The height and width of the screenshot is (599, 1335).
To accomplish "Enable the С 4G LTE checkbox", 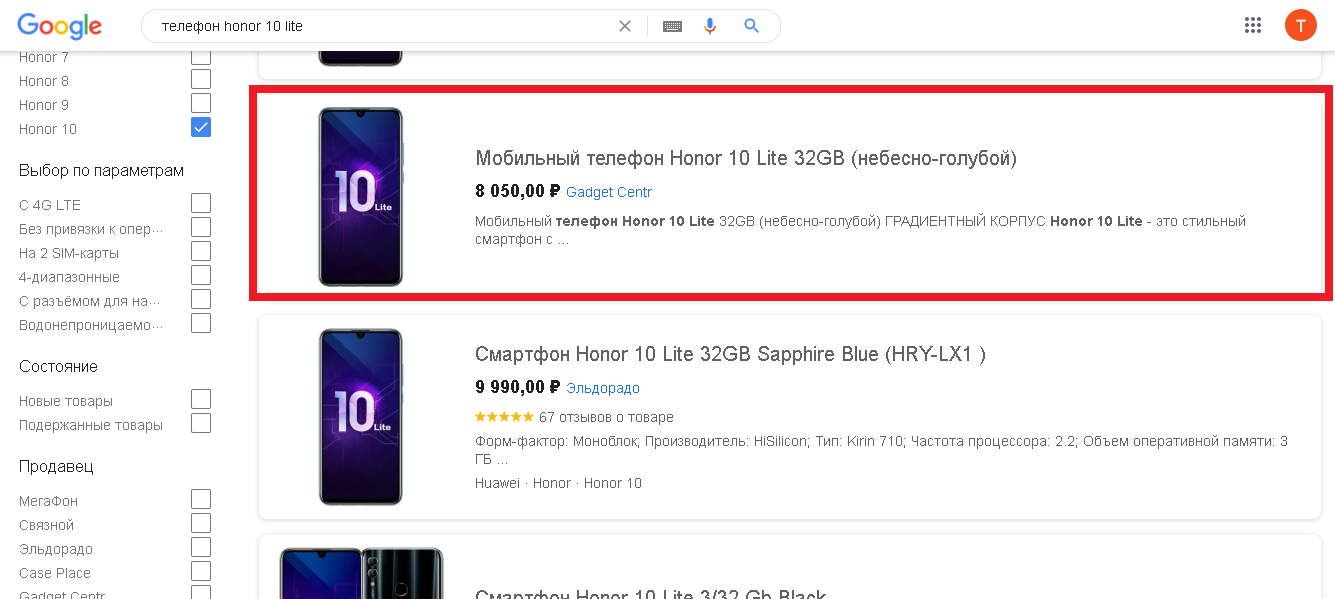I will [x=201, y=204].
